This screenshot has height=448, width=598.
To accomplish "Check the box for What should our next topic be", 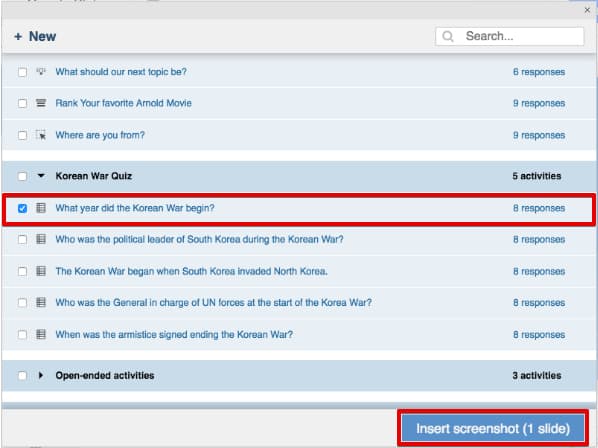I will [x=23, y=72].
